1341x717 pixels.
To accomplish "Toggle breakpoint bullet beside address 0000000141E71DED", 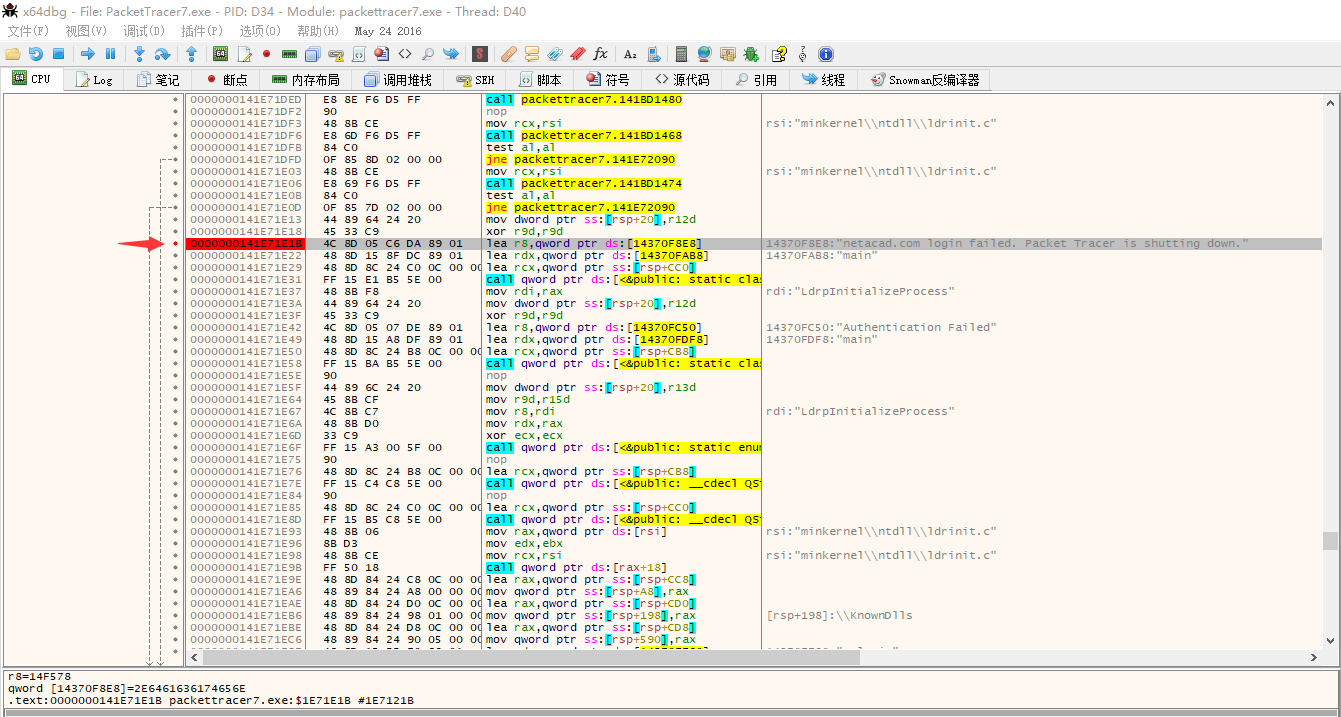I will (176, 100).
